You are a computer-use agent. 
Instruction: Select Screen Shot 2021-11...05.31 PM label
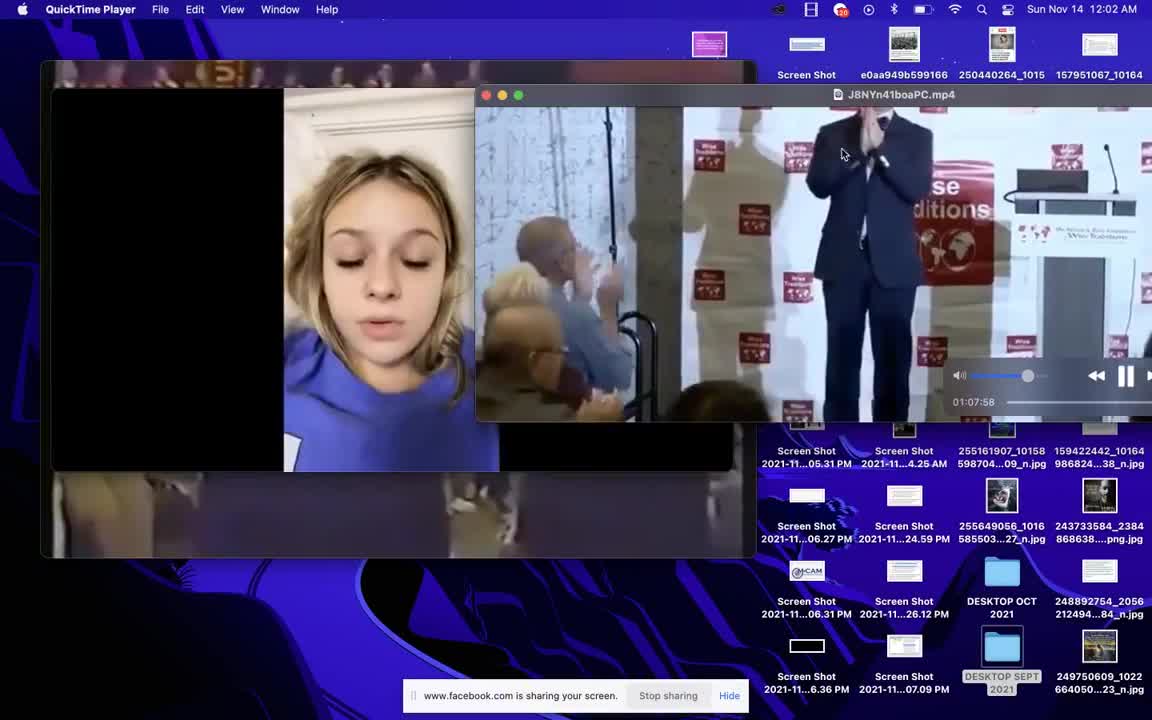[807, 458]
